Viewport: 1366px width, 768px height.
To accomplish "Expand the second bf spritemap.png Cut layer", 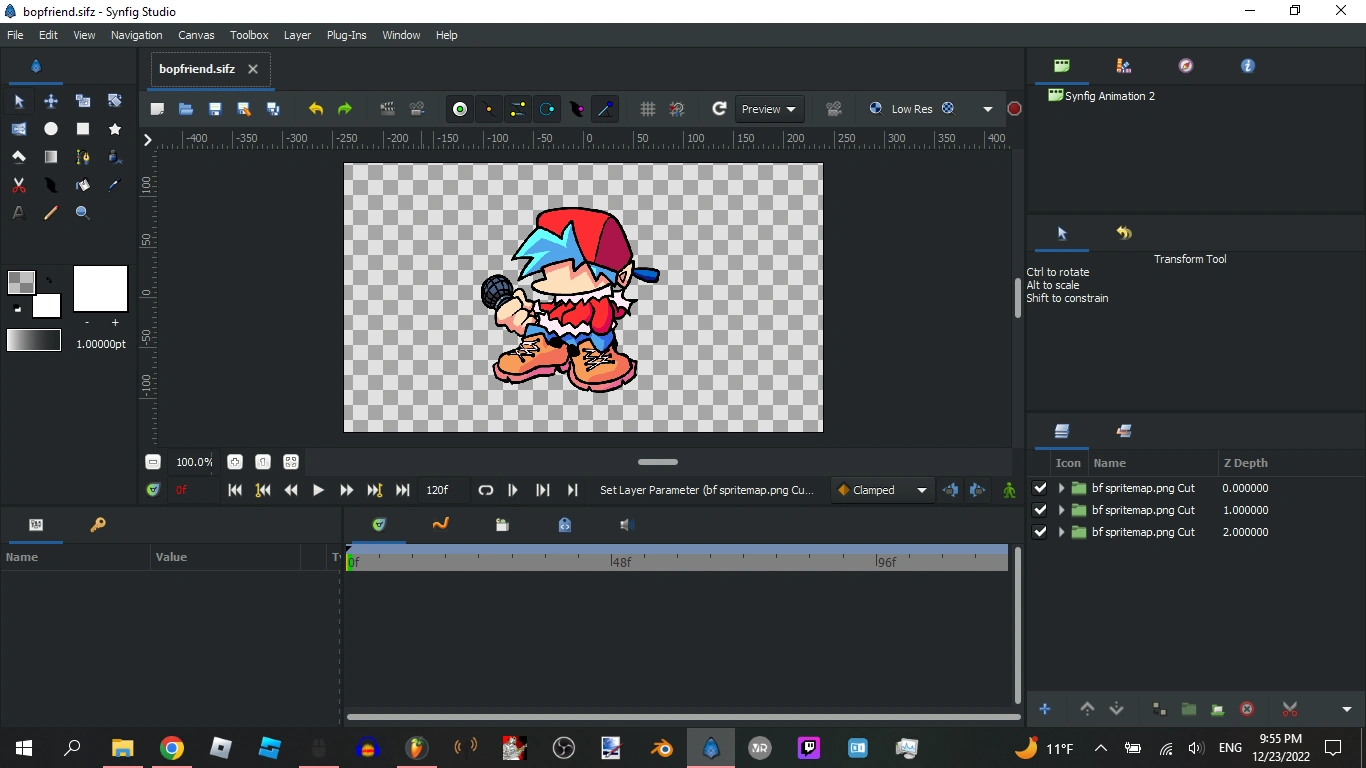I will (1061, 510).
